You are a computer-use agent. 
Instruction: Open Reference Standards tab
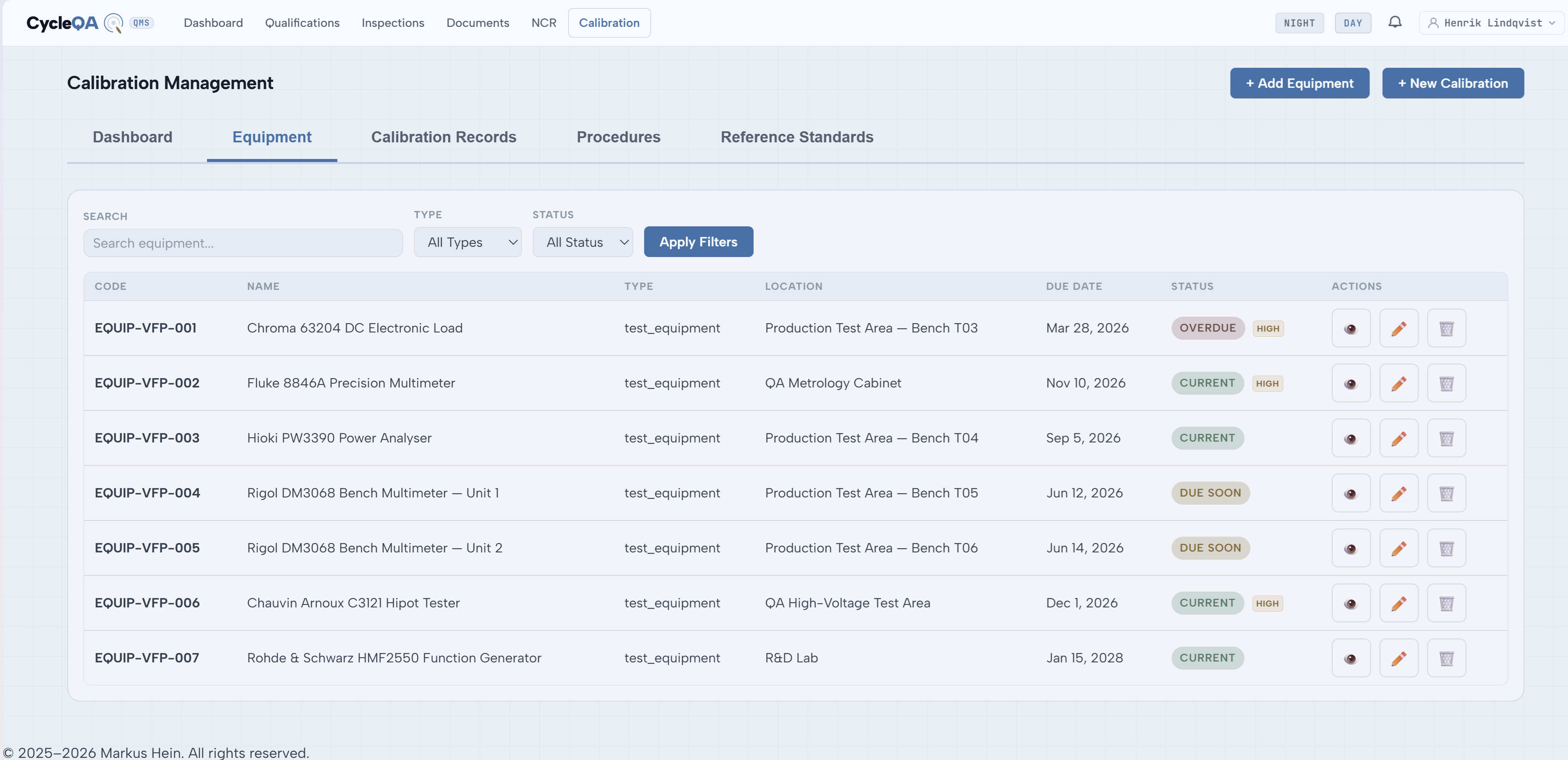coord(797,137)
